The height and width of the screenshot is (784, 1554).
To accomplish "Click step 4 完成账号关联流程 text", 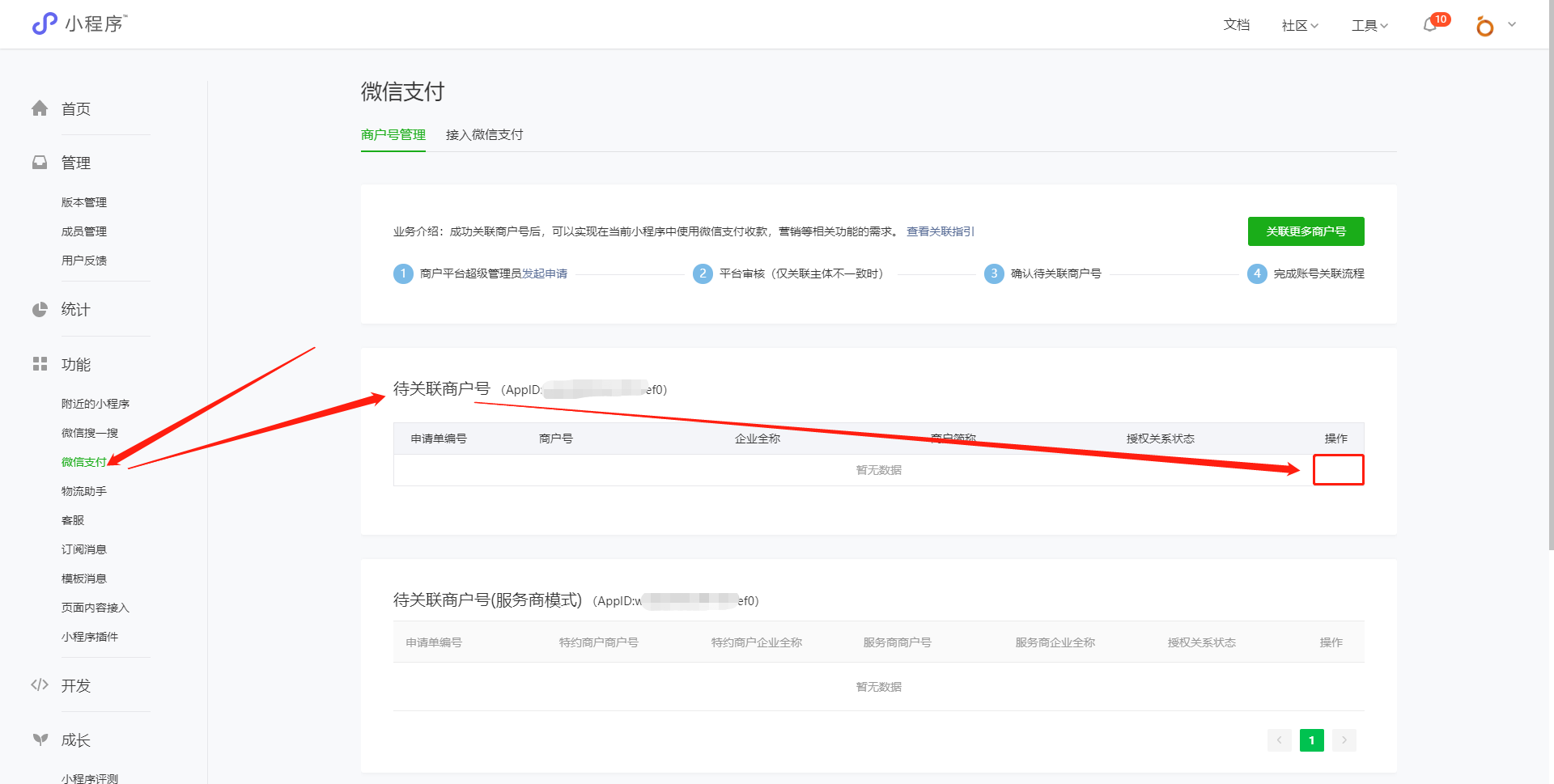I will coord(1319,273).
